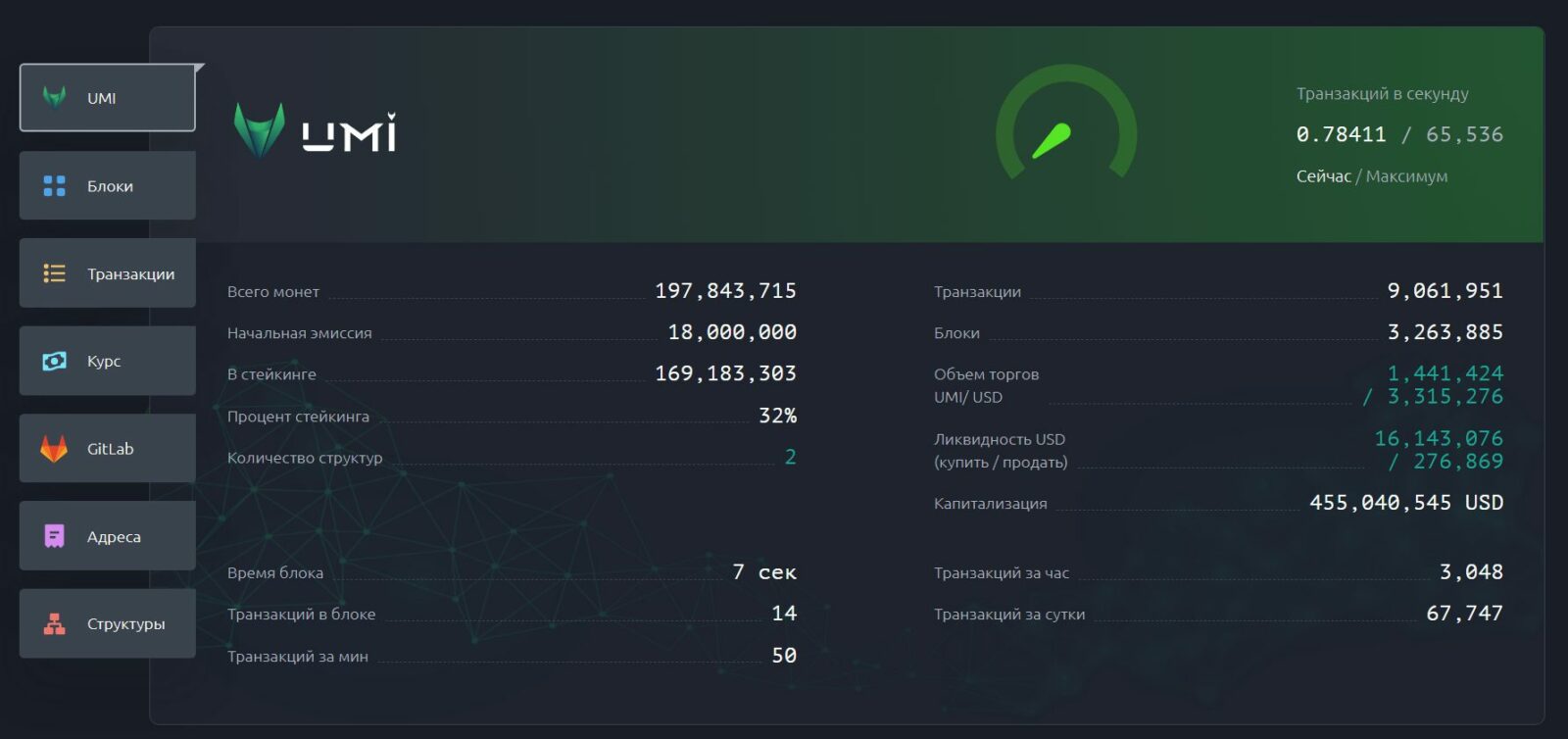The image size is (1568, 739).
Task: Open the GitLab link label
Action: (x=110, y=449)
